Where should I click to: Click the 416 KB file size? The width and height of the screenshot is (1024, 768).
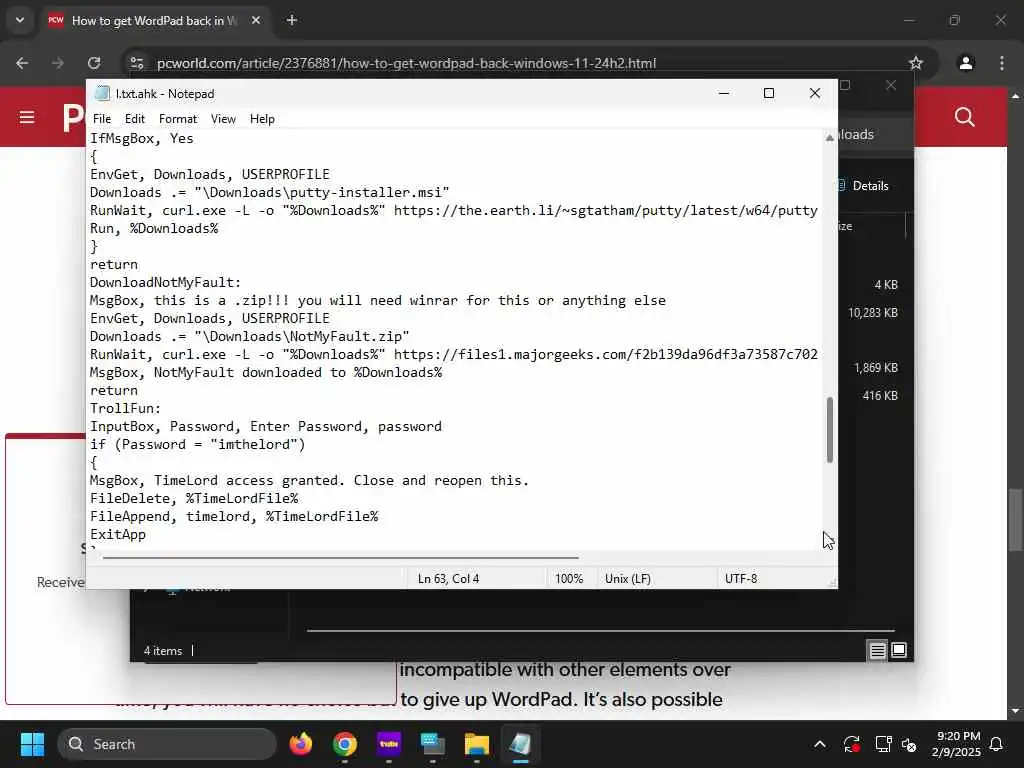coord(880,396)
